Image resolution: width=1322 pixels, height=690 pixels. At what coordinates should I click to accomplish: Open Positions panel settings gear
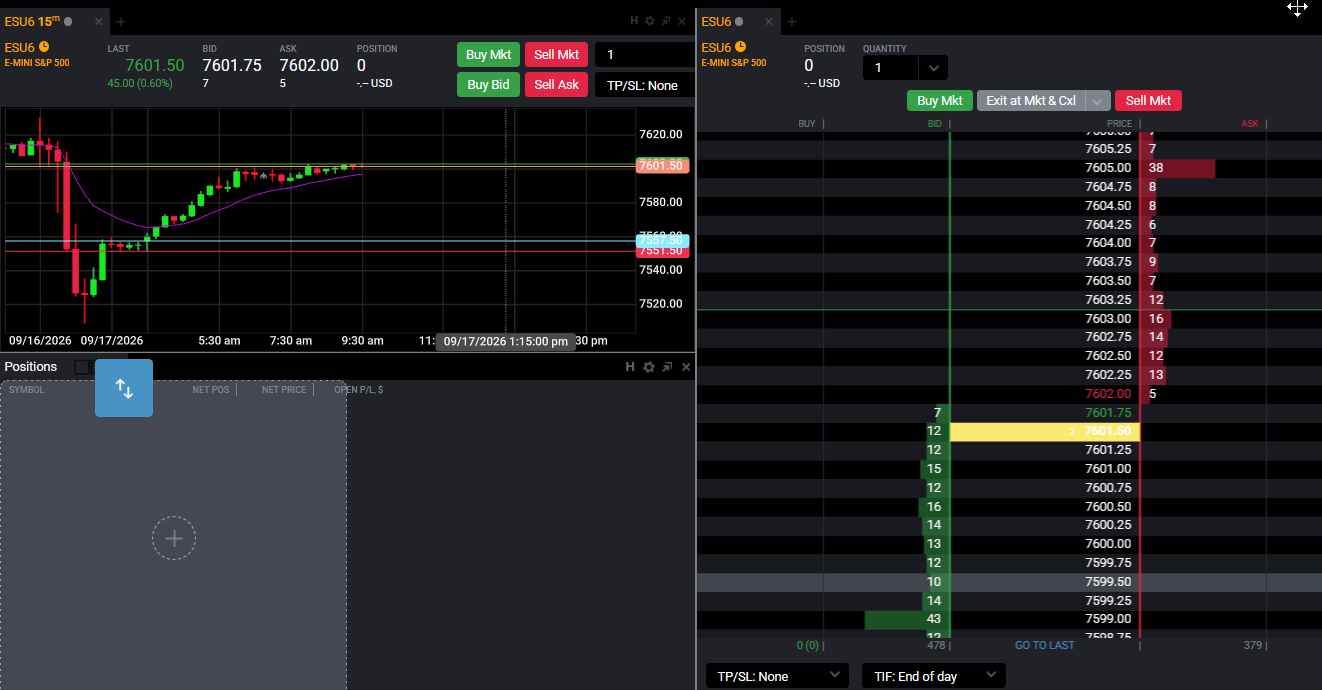point(649,367)
